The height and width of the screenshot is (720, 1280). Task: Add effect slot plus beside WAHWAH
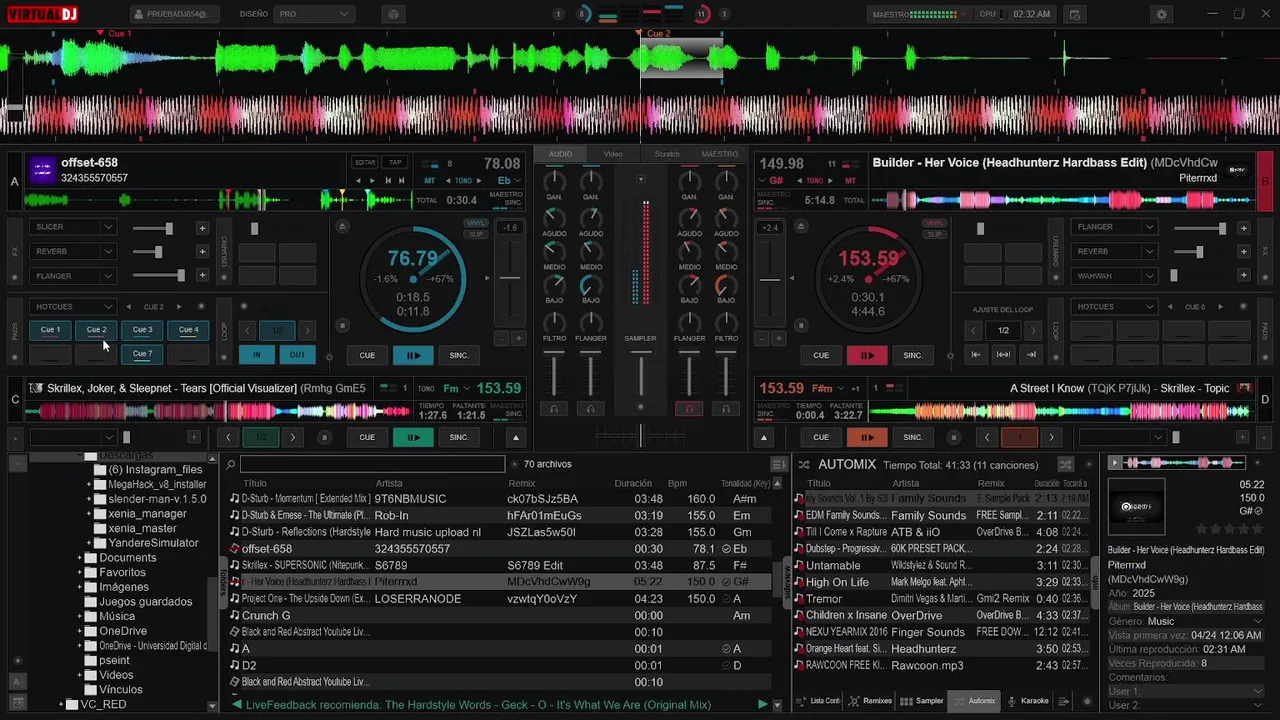1243,276
